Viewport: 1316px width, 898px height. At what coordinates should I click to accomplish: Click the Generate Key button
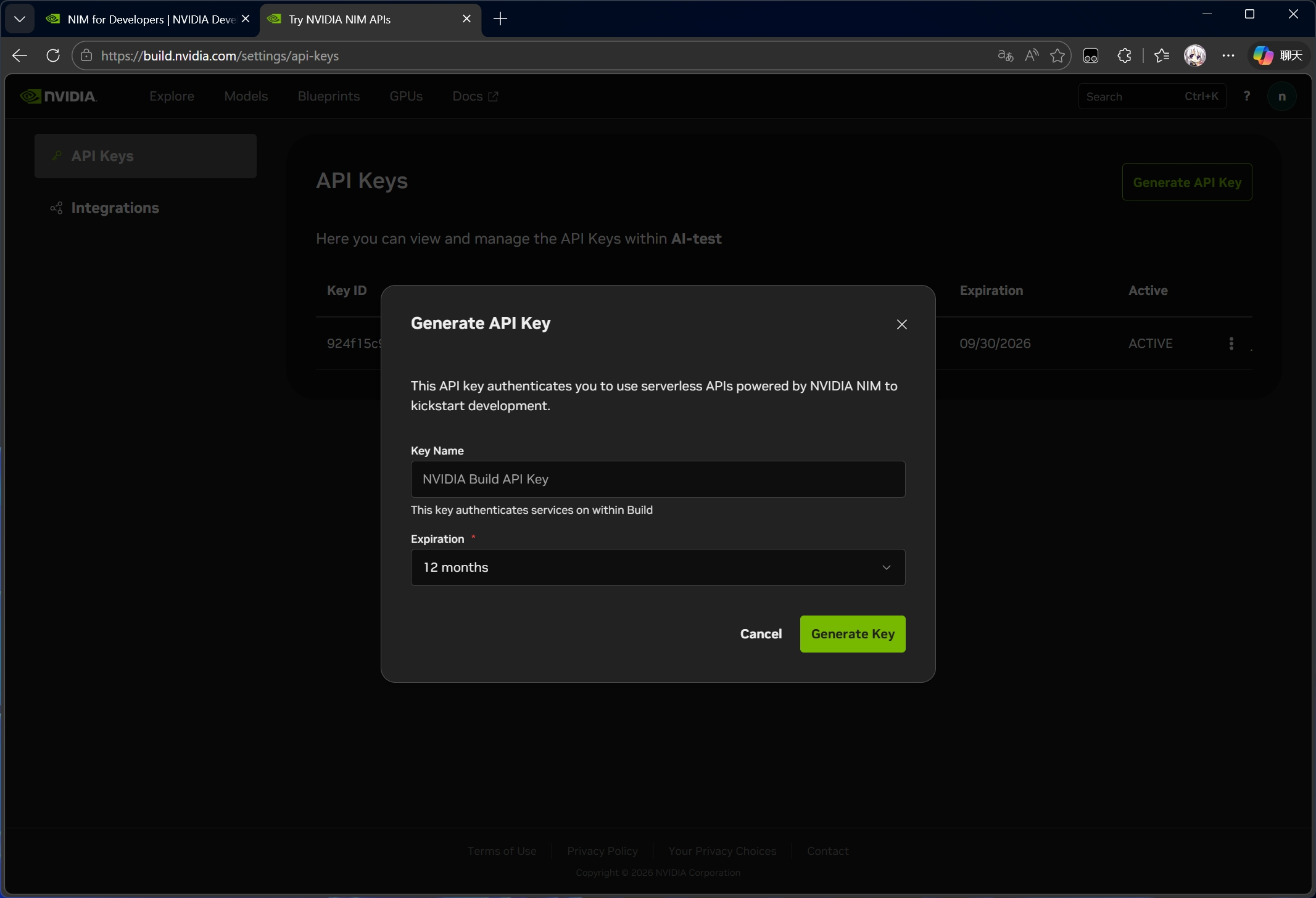tap(852, 633)
